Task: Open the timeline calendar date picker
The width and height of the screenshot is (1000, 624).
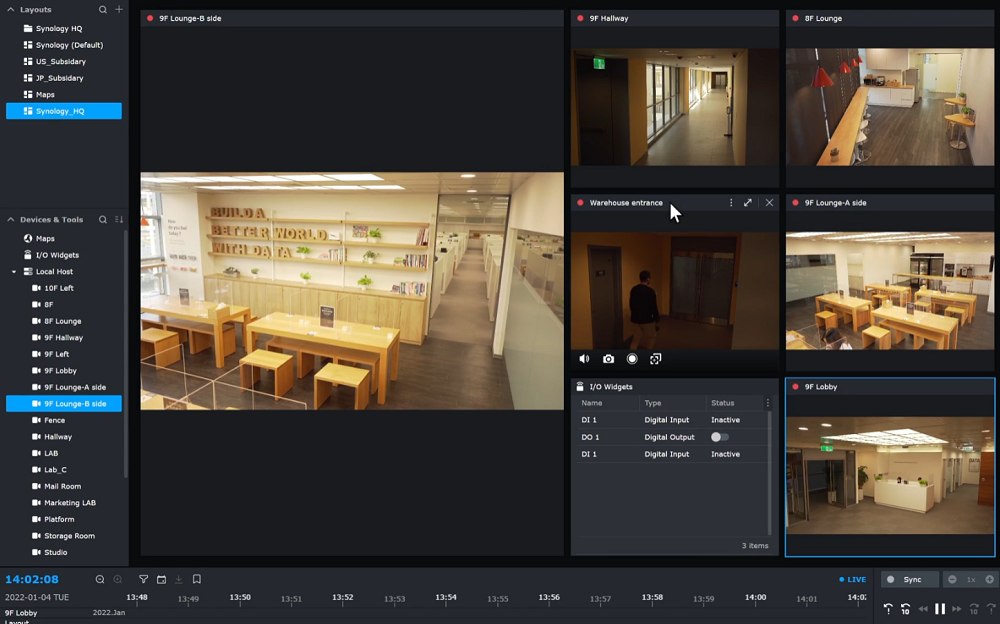Action: [161, 579]
